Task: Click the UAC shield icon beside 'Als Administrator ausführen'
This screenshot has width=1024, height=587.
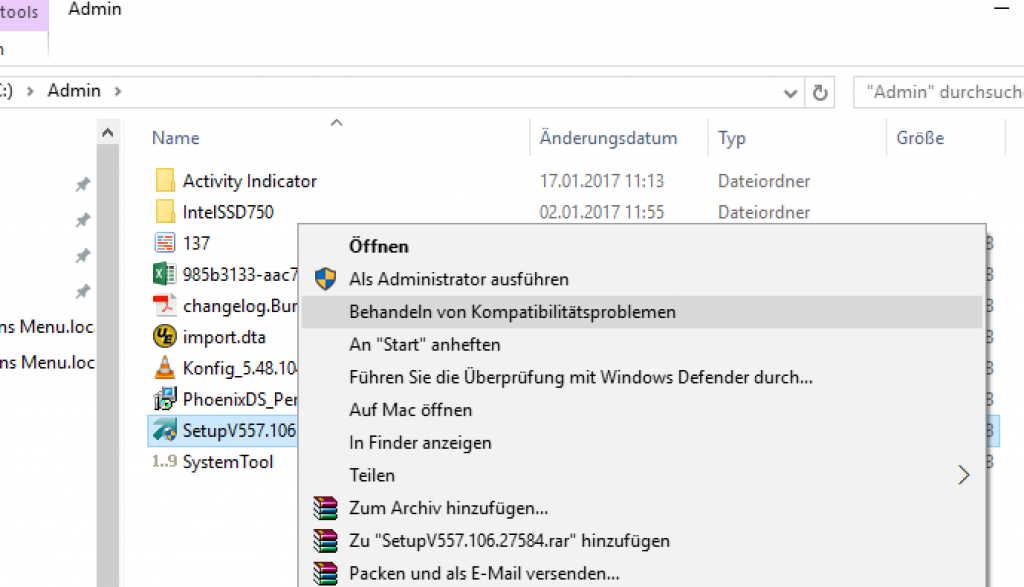Action: click(x=325, y=278)
